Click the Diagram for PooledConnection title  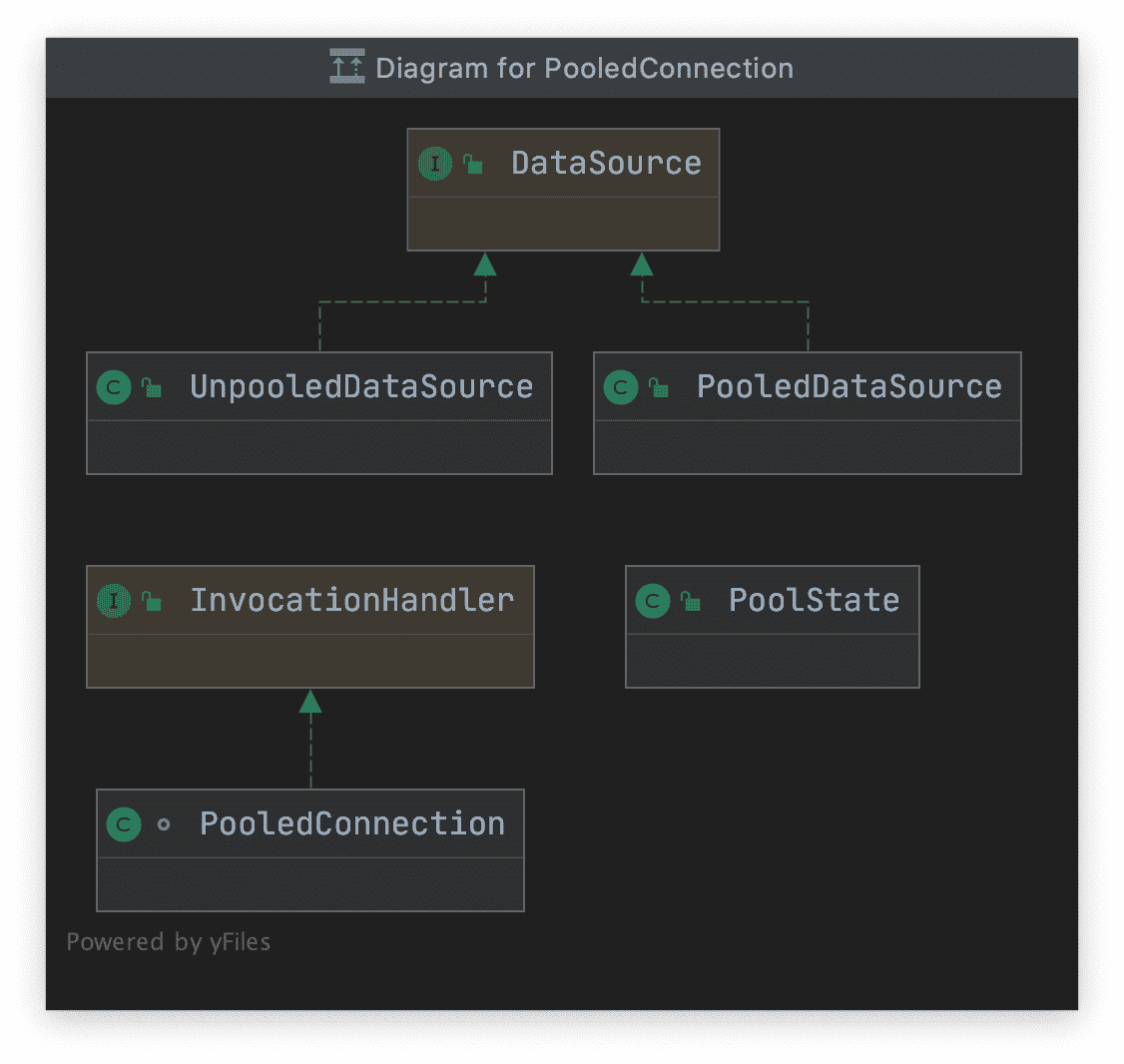pos(584,68)
